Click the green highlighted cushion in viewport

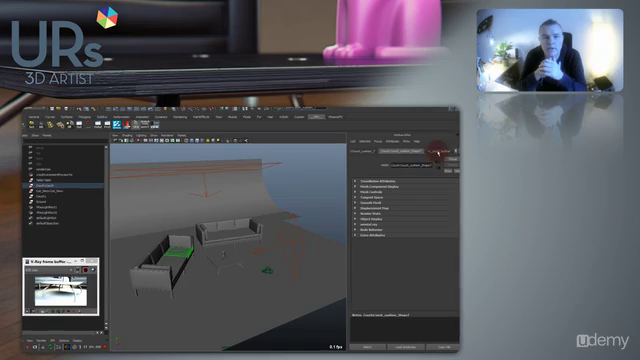coord(178,251)
